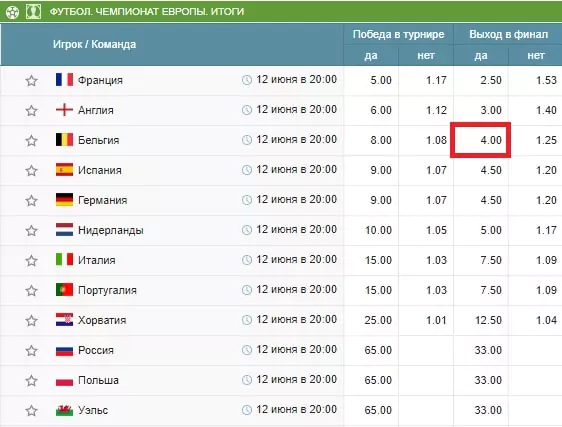Image resolution: width=562 pixels, height=427 pixels.
Task: Favorite Франция with its star icon
Action: click(32, 80)
